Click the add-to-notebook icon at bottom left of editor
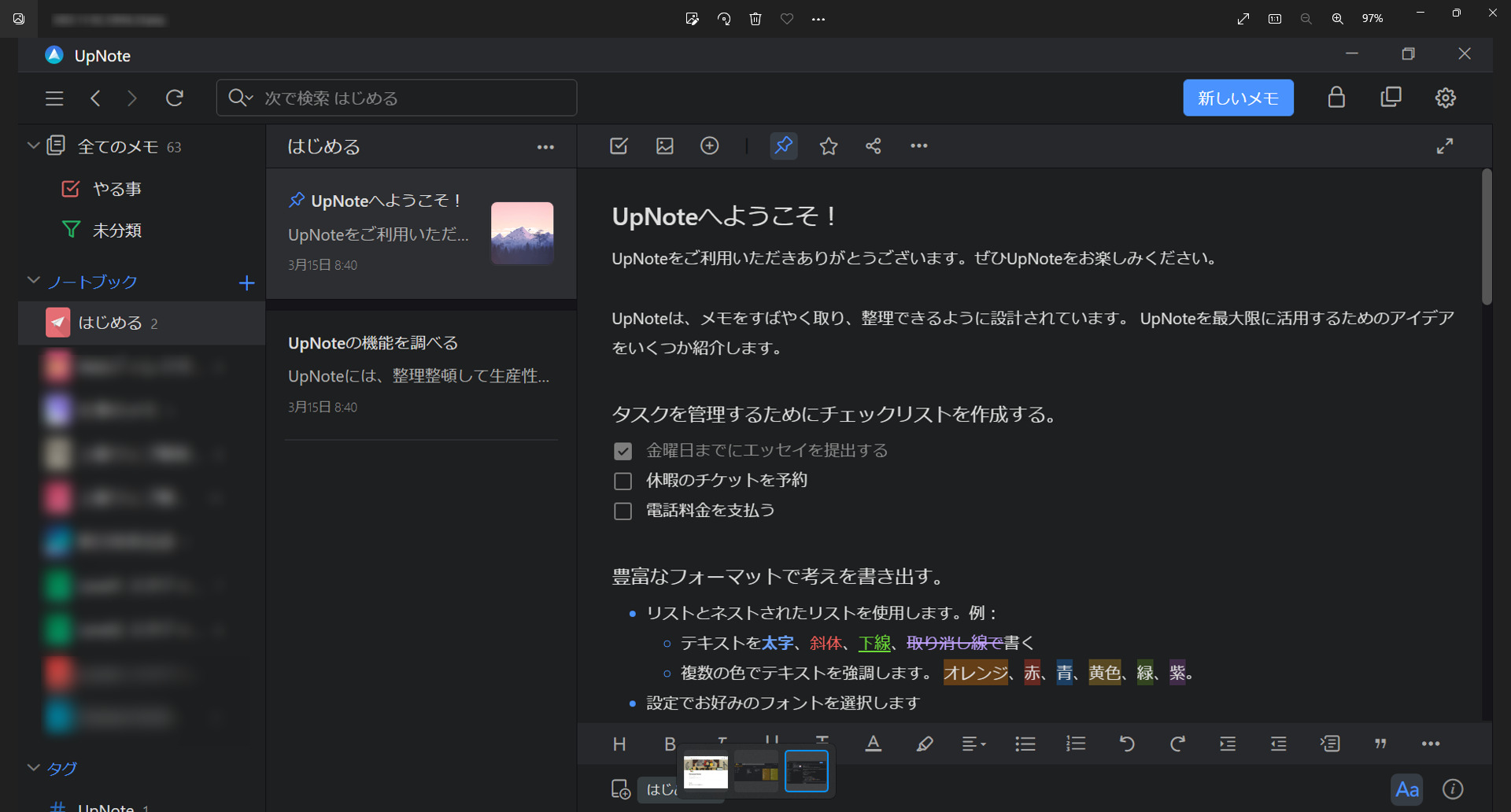This screenshot has height=812, width=1511. tap(621, 789)
